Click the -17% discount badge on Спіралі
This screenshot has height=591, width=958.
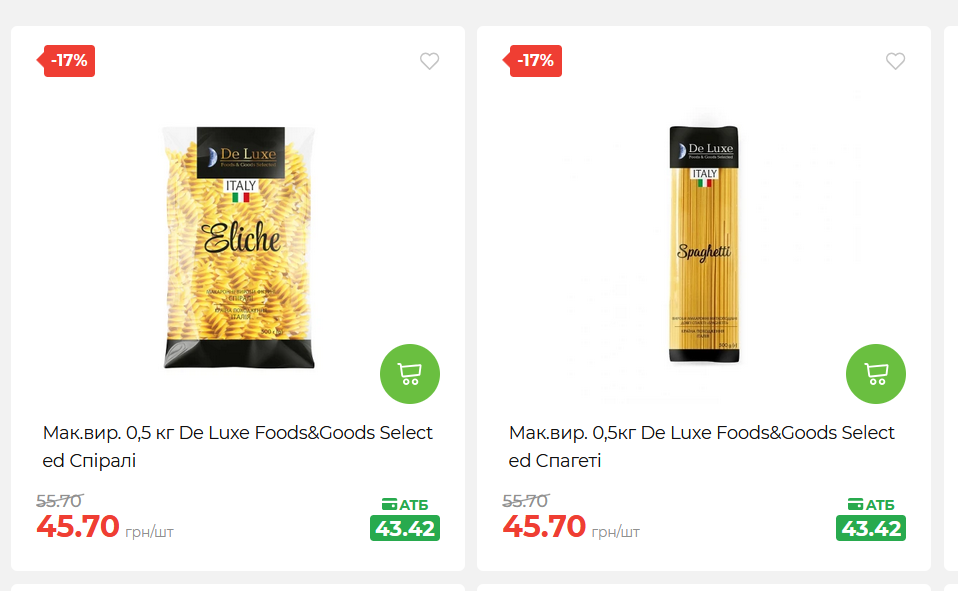[66, 61]
